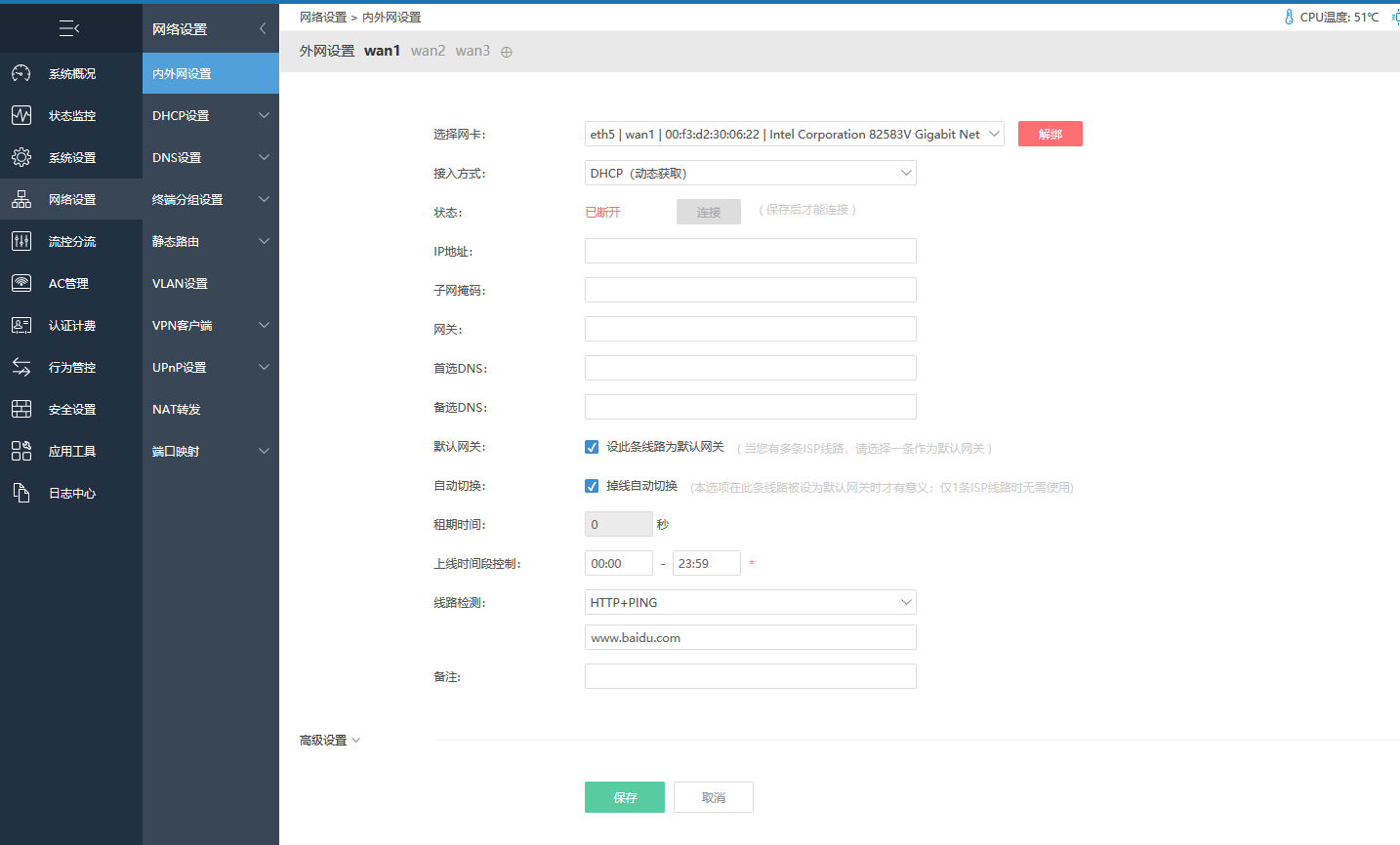The height and width of the screenshot is (845, 1400).
Task: Click the 系统设置 gear icon
Action: (x=21, y=158)
